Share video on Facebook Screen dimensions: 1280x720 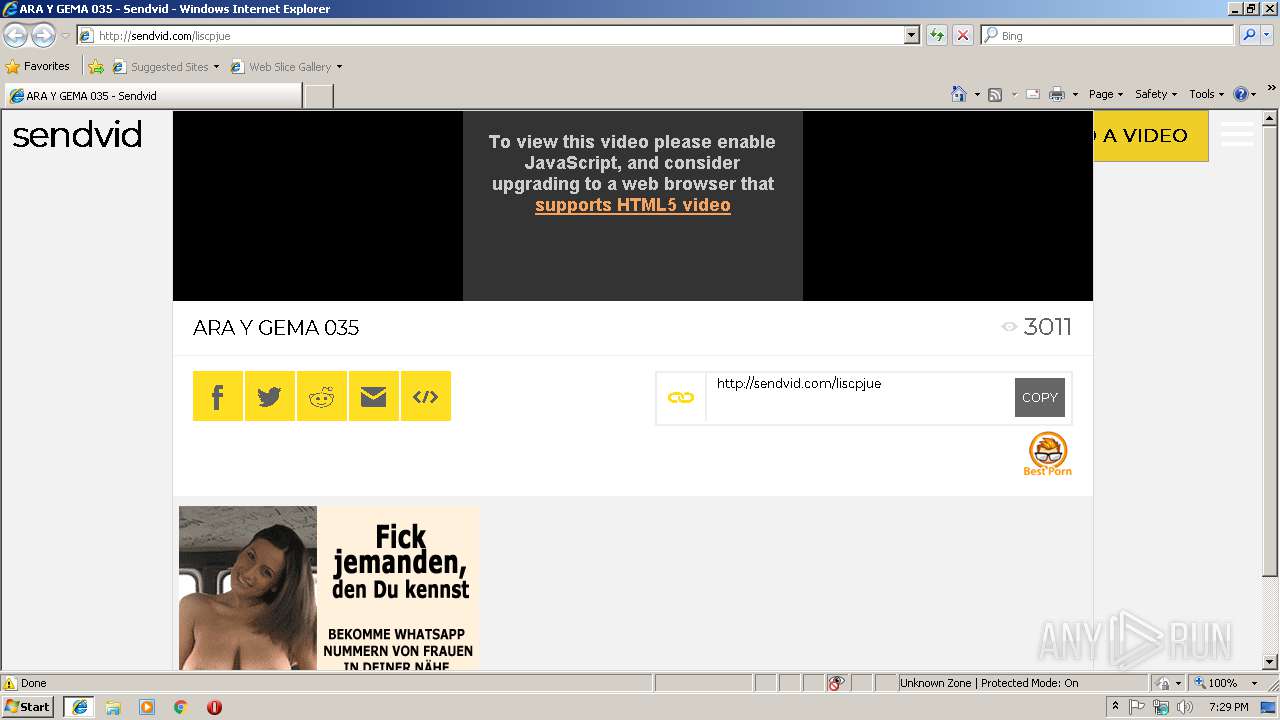click(218, 396)
